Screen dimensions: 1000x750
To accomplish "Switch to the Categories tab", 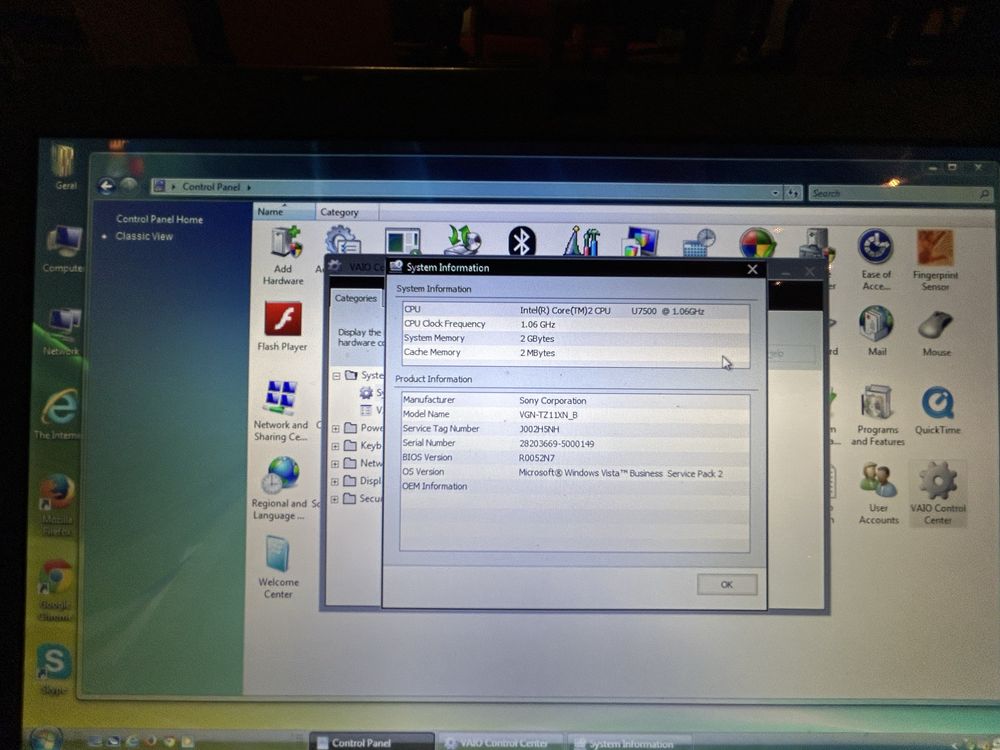I will point(355,298).
